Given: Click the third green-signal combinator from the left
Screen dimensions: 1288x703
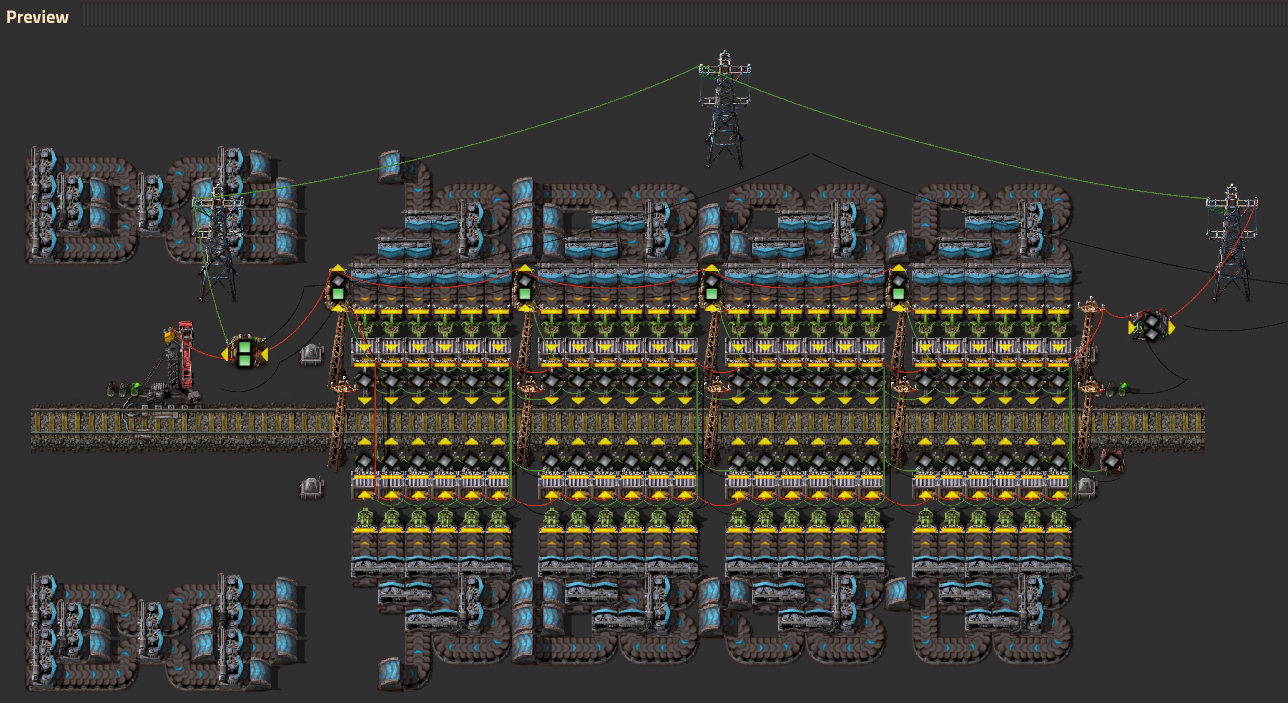Looking at the screenshot, I should [x=711, y=289].
